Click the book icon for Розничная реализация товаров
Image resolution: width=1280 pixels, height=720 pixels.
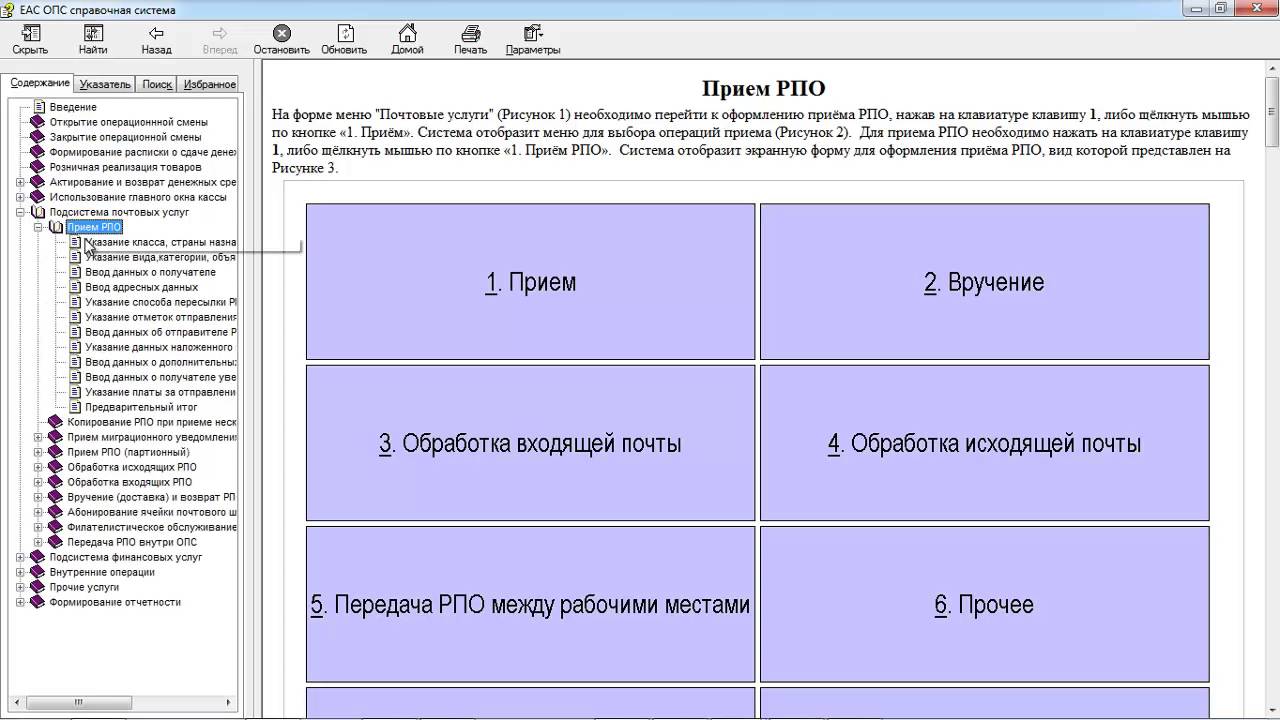pos(39,167)
